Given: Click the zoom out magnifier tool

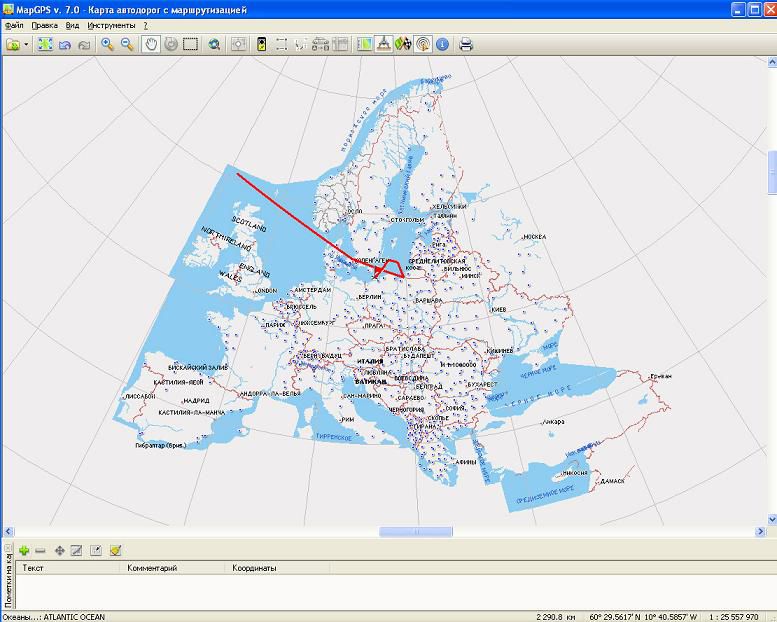Looking at the screenshot, I should pyautogui.click(x=127, y=44).
